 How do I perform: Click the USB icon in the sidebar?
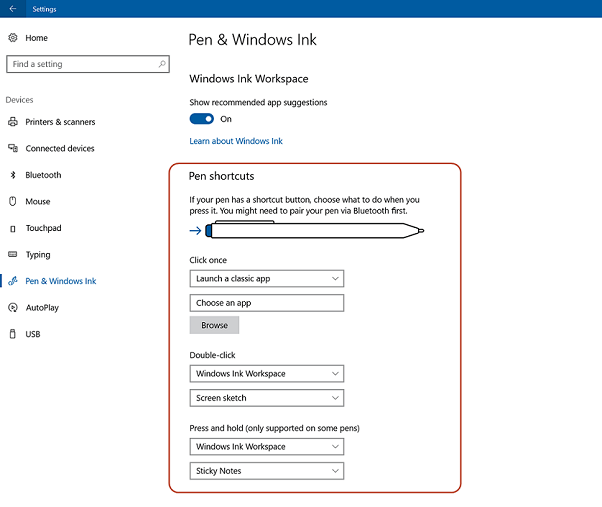pos(13,334)
